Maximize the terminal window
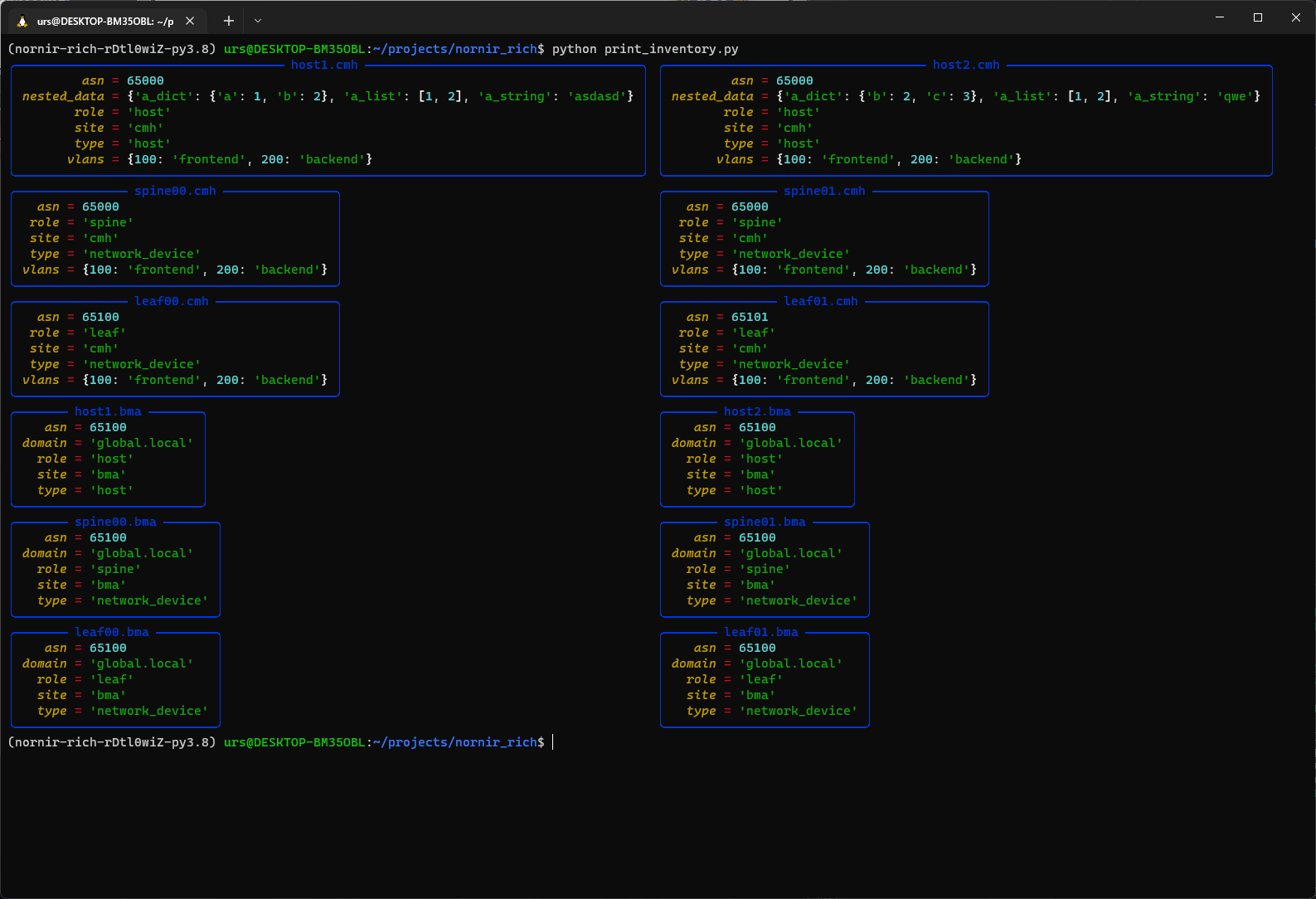 [1258, 17]
